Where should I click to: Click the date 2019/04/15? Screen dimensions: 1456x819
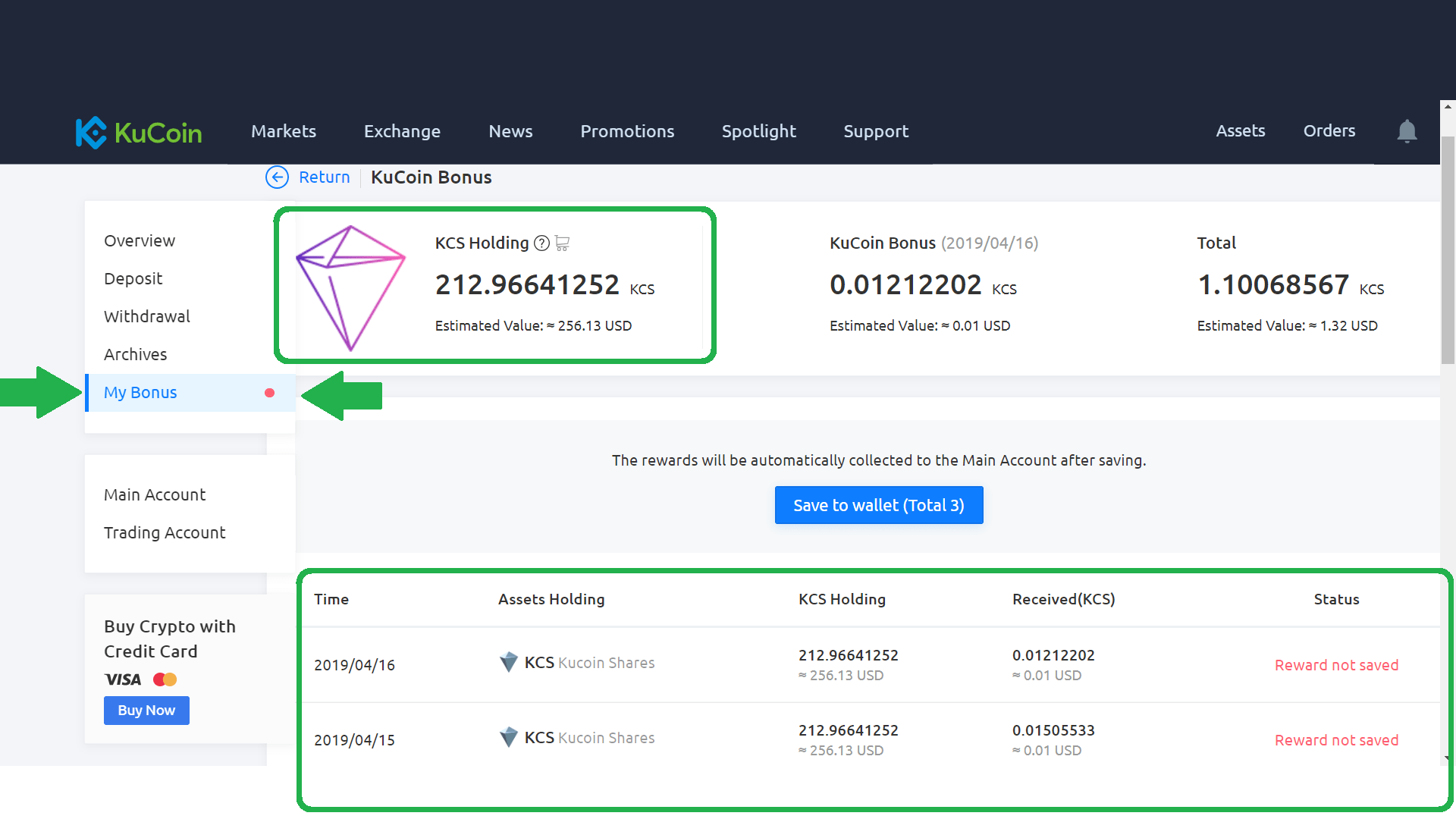355,740
